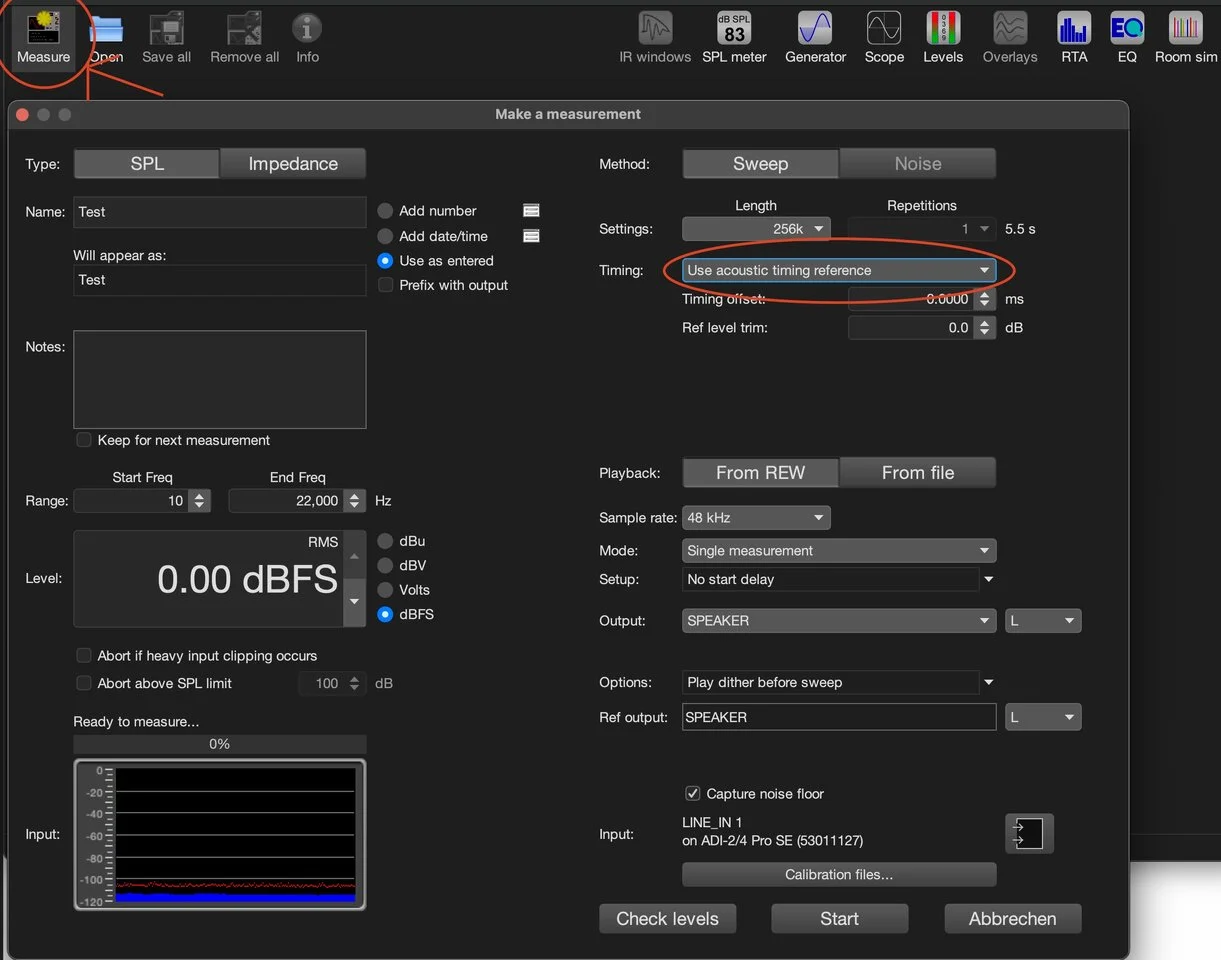Click the input channel selector icon

1029,834
